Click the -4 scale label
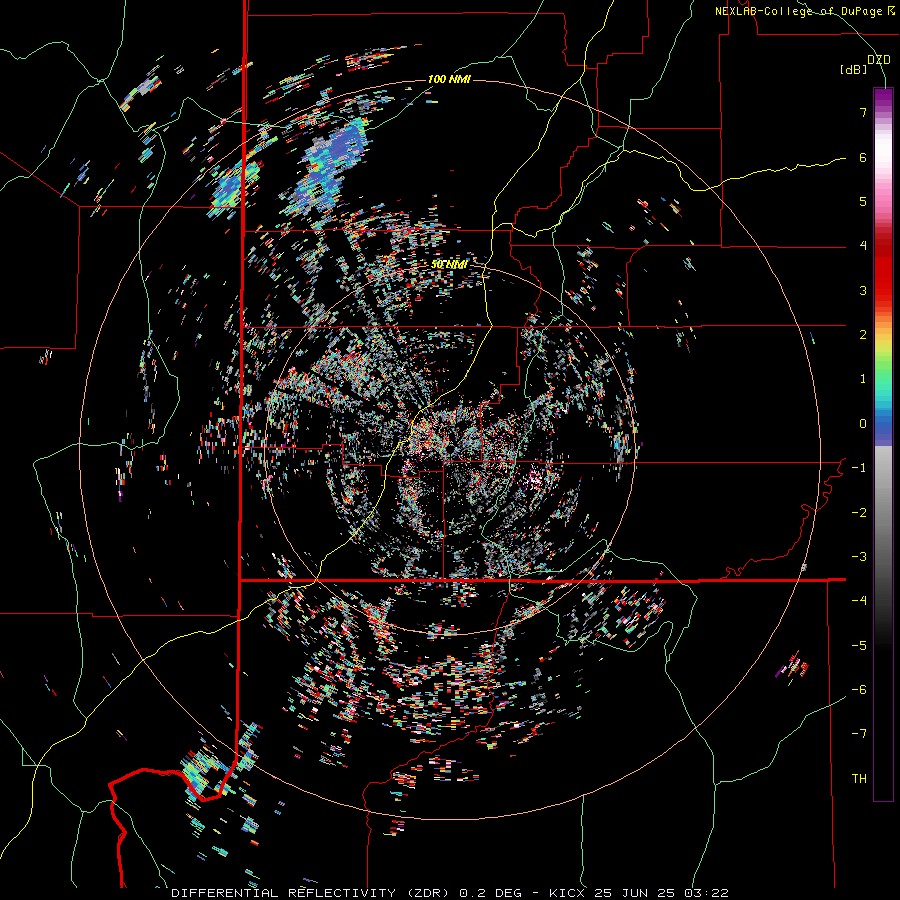Image resolution: width=900 pixels, height=900 pixels. pyautogui.click(x=859, y=601)
